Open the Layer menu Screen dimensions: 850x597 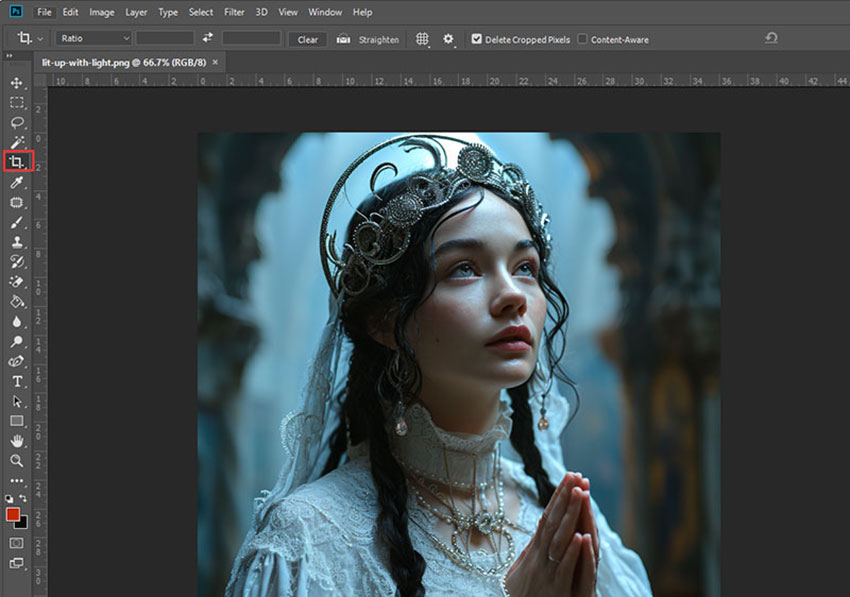tap(136, 12)
